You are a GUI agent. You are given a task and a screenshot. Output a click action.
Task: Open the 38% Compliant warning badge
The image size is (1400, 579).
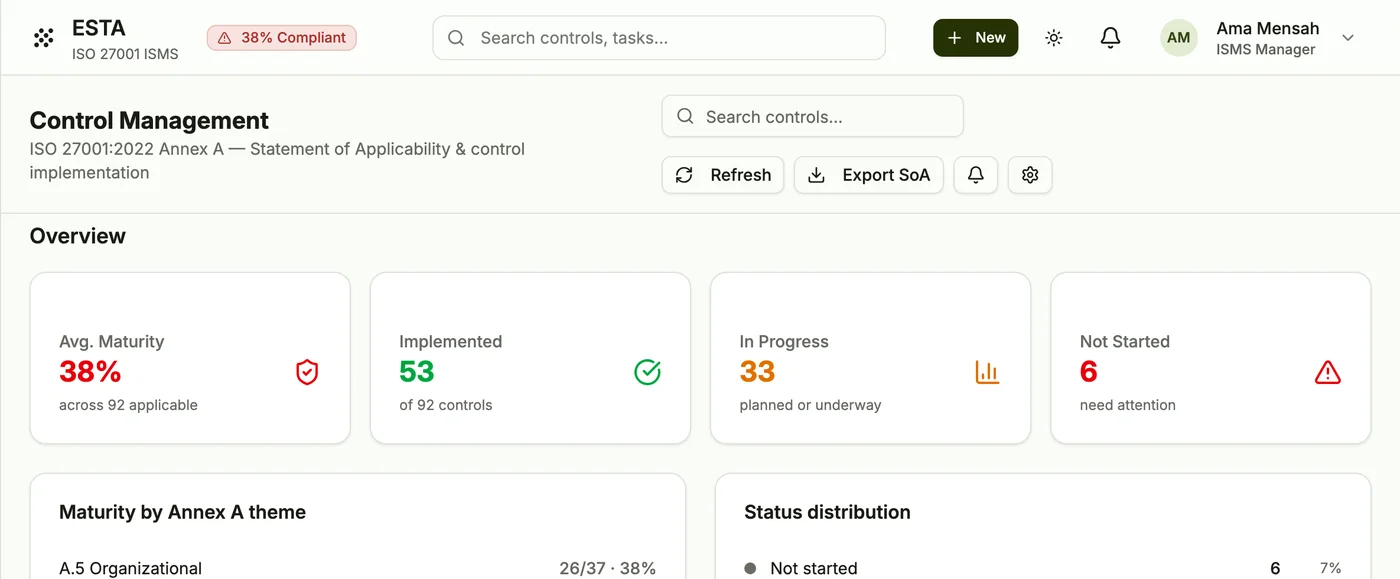point(282,38)
